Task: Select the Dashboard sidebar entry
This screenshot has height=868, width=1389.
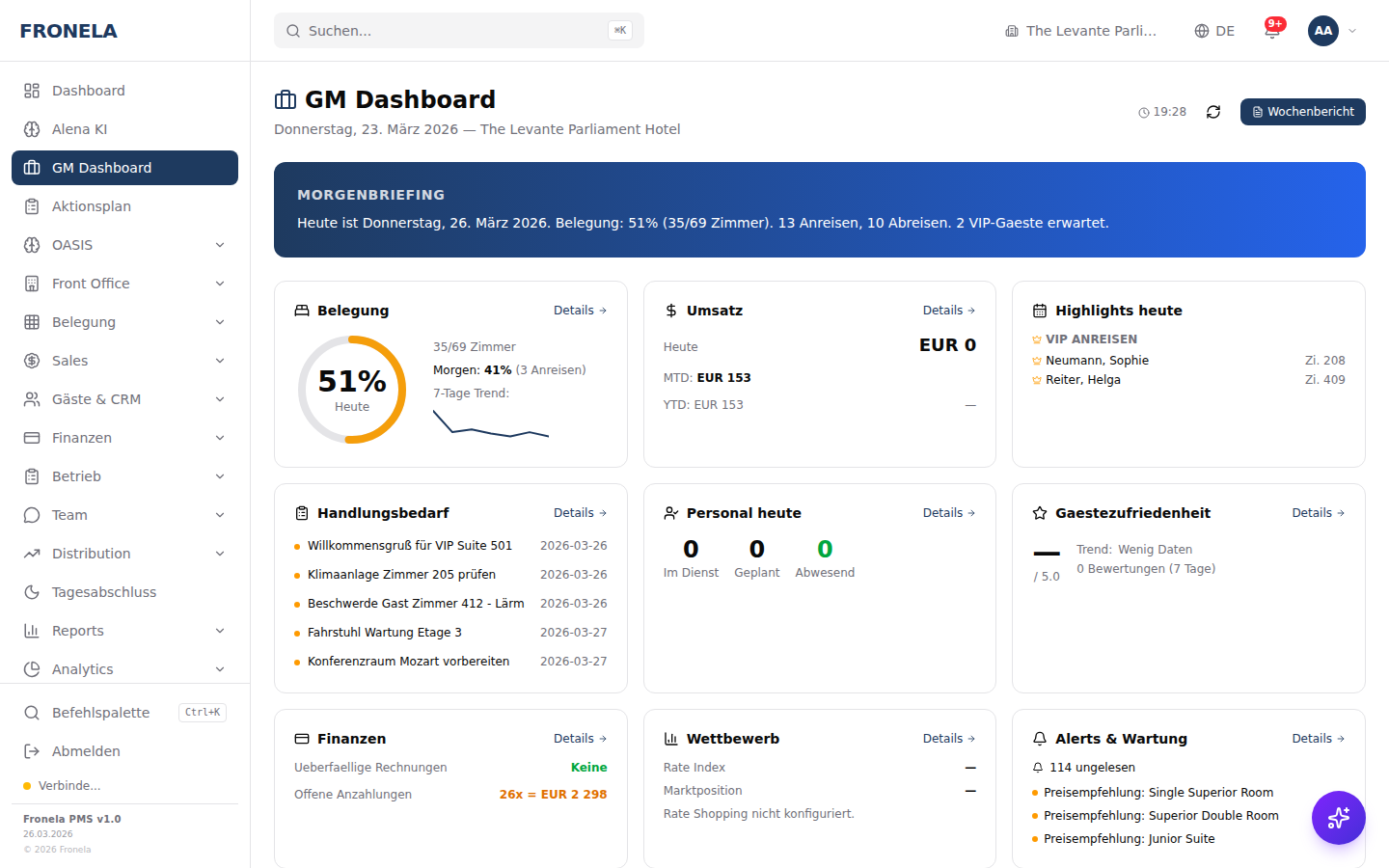Action: [88, 90]
